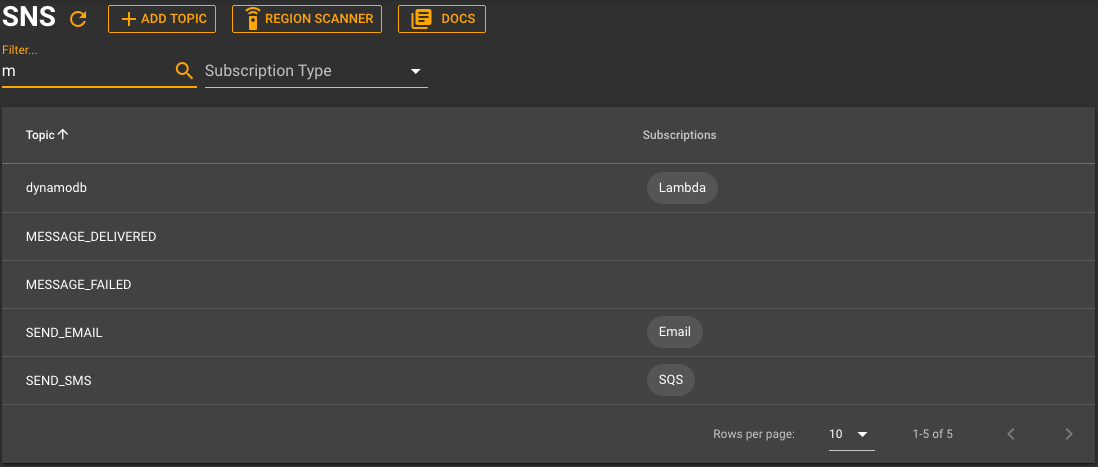Go to next page chevron
The height and width of the screenshot is (467, 1098).
click(1069, 434)
